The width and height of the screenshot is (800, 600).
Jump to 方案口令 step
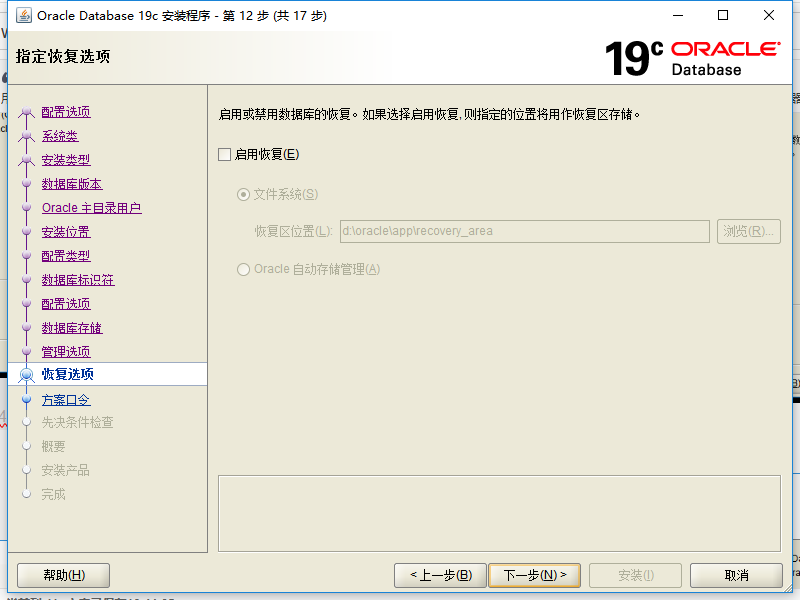66,399
